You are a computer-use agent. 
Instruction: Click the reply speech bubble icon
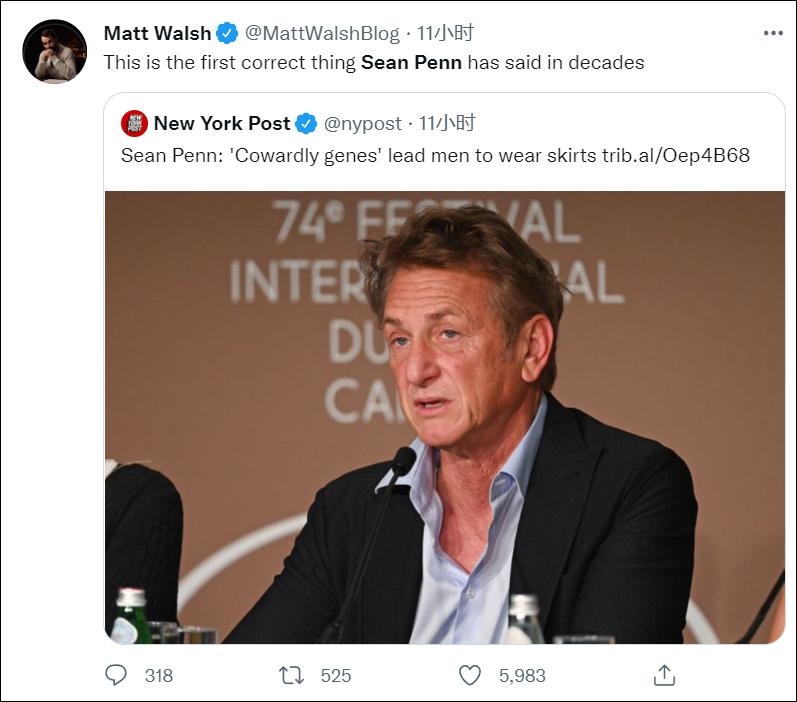[117, 675]
